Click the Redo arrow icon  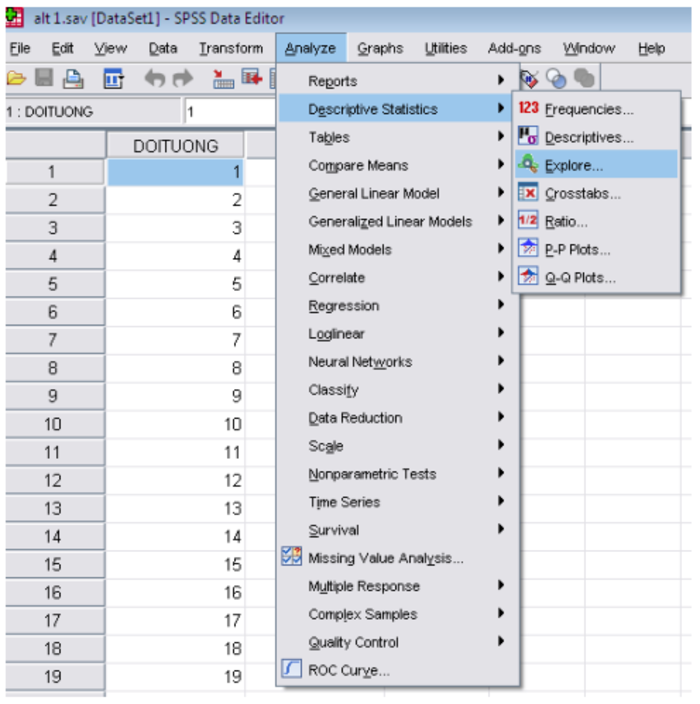coord(183,79)
